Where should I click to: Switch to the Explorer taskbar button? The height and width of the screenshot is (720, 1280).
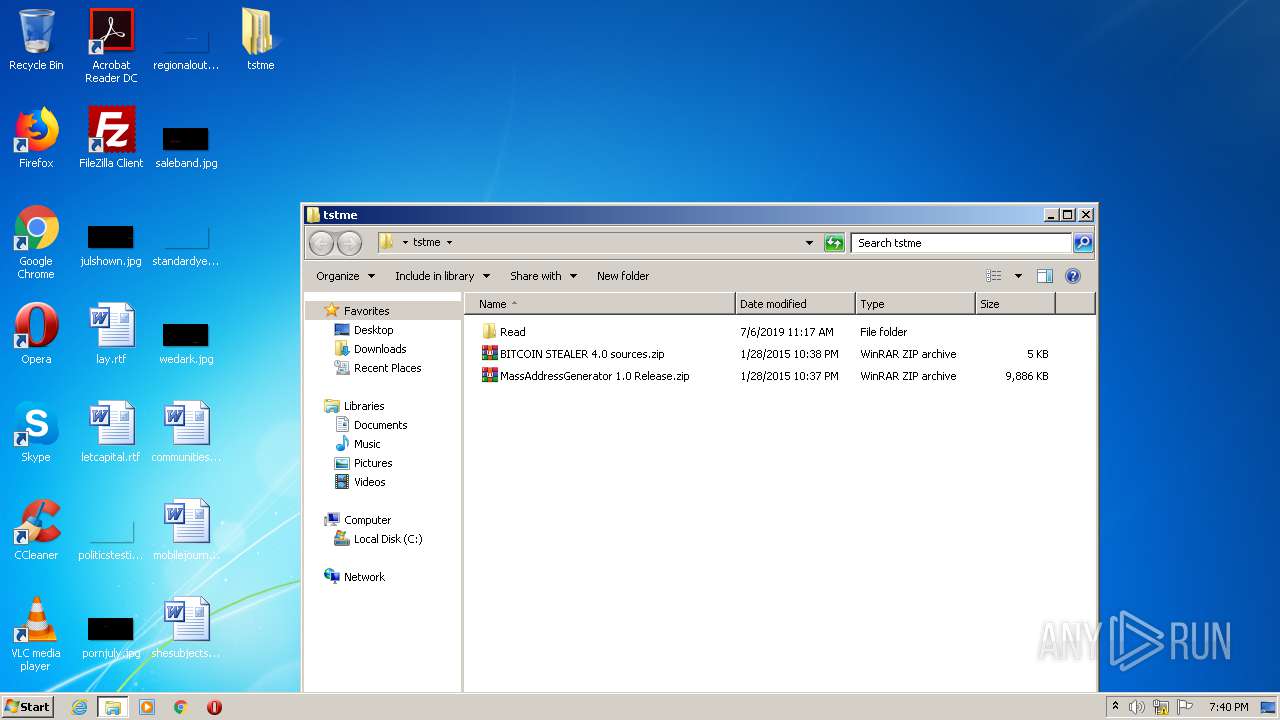(113, 707)
